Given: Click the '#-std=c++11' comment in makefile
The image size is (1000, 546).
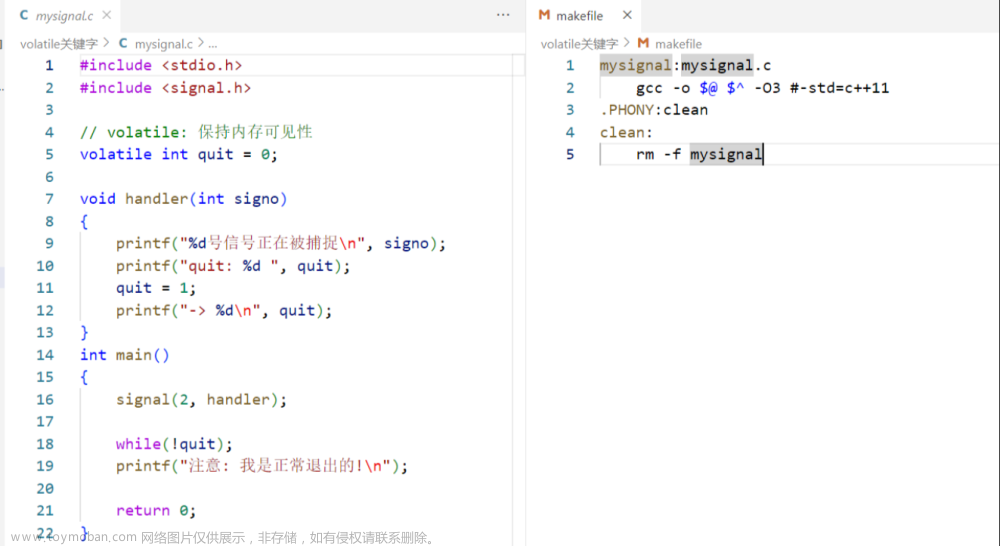Looking at the screenshot, I should [x=839, y=88].
